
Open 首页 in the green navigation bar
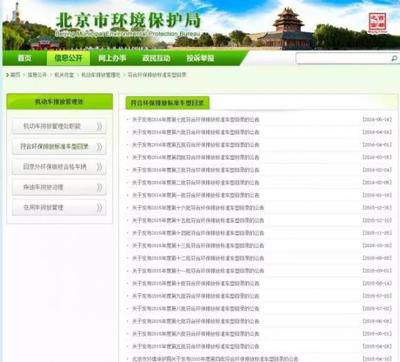pos(25,58)
